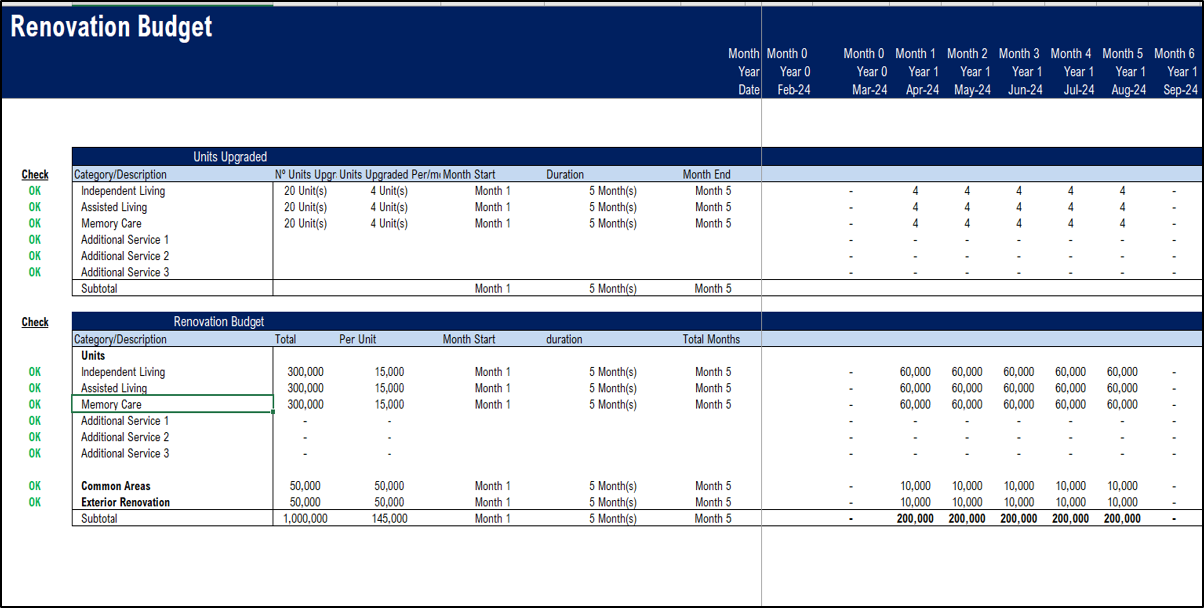Click the 145,000 per unit subtotal
The height and width of the screenshot is (608, 1204).
point(389,519)
